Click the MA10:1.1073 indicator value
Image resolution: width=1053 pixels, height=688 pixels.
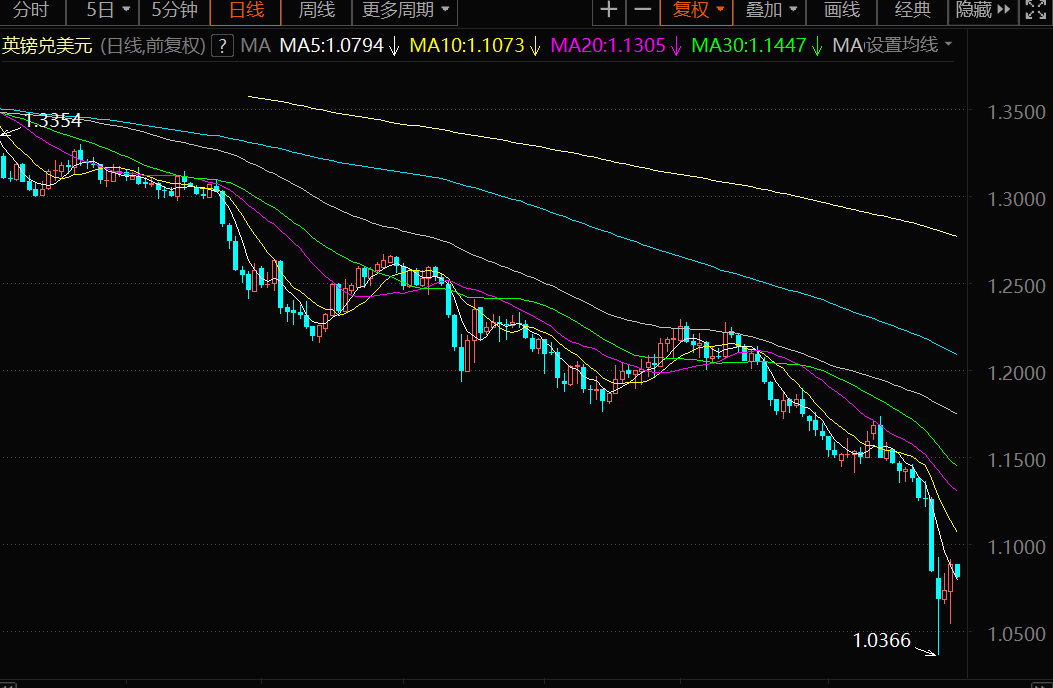[x=467, y=46]
